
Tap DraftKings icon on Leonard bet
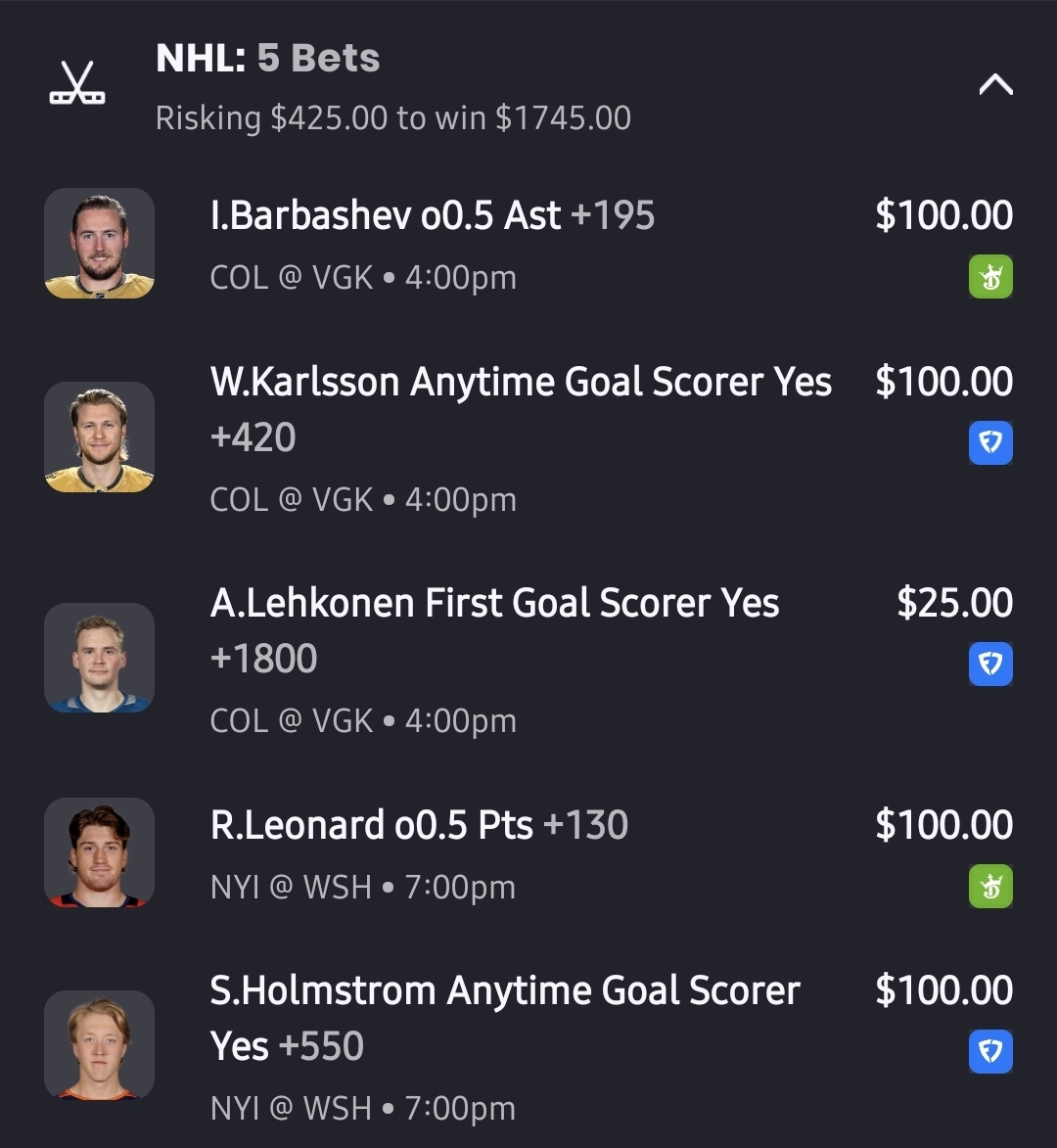(990, 887)
